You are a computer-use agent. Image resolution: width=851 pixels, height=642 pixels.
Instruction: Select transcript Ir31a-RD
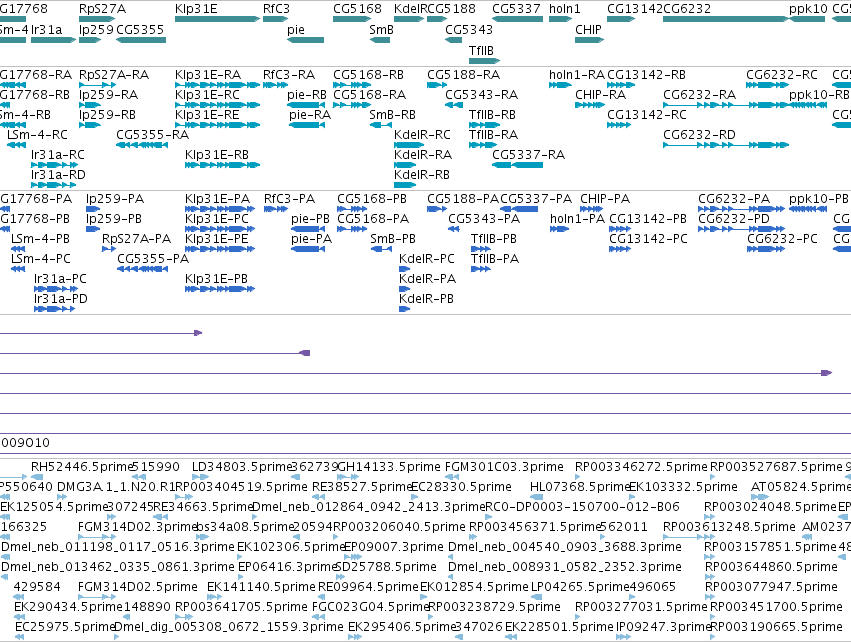53,185
